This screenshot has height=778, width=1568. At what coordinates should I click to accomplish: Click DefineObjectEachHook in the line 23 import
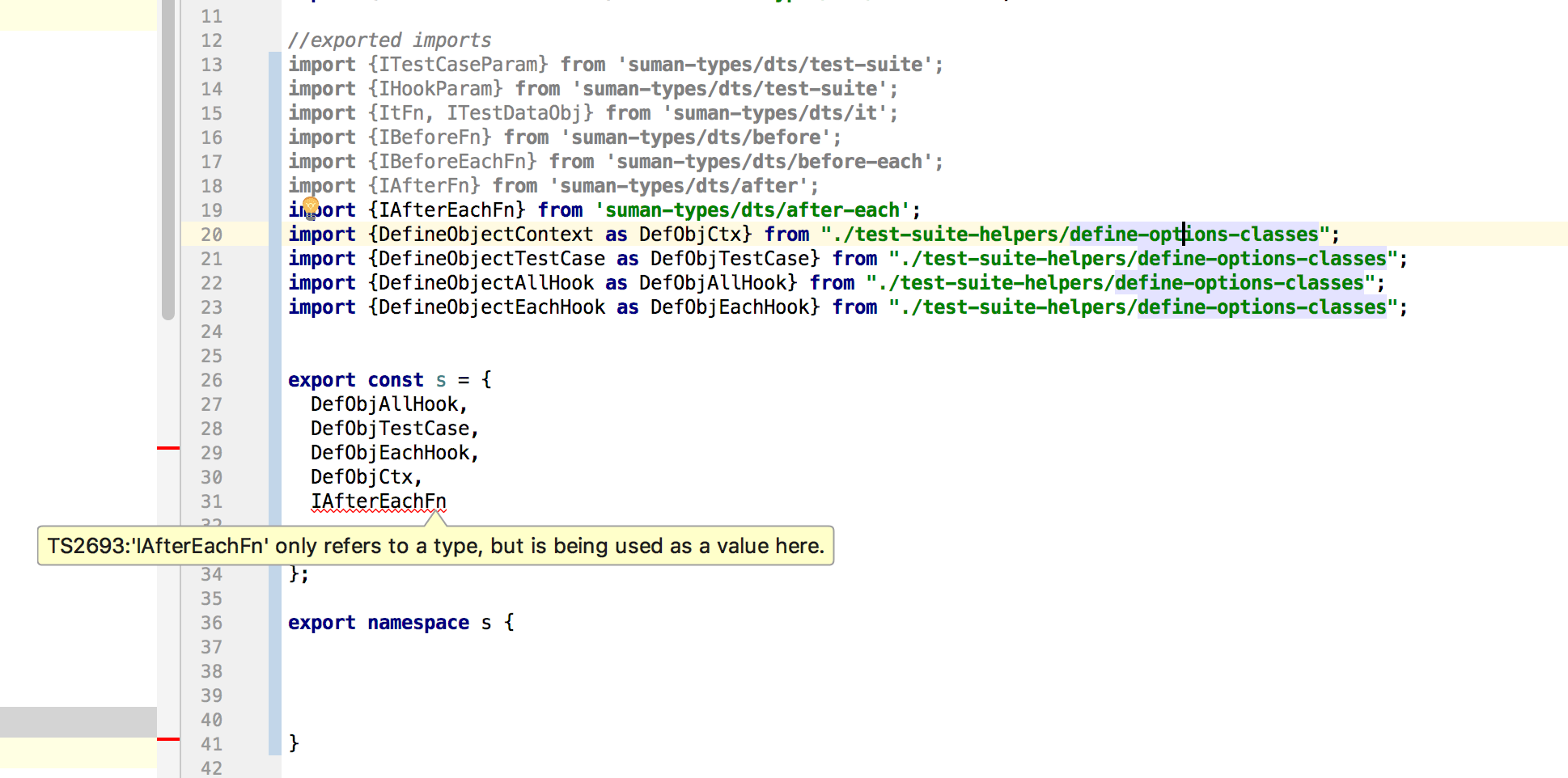point(491,307)
